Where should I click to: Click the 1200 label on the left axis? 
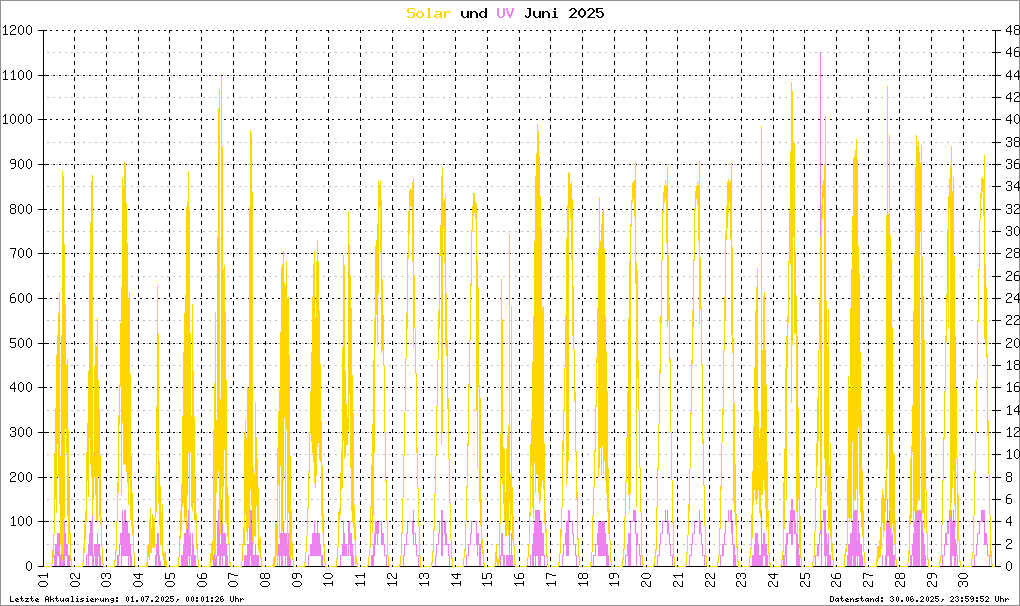point(18,31)
